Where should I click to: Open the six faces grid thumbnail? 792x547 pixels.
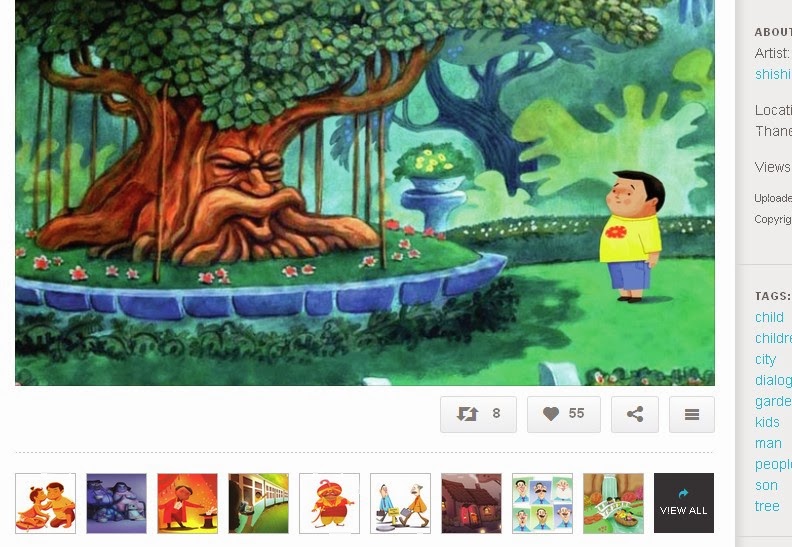[542, 503]
